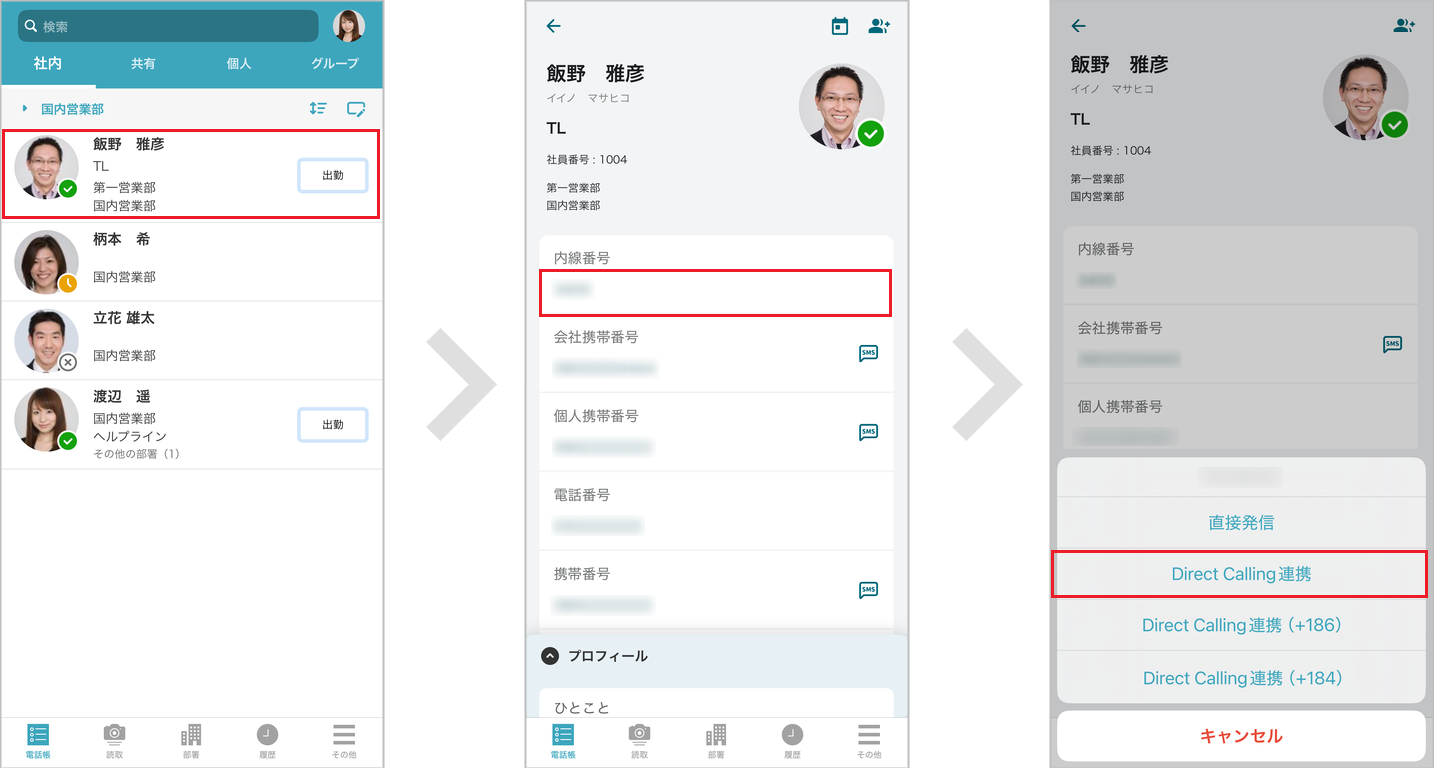1434x768 pixels.
Task: Collapse the プロフィール section
Action: (550, 656)
